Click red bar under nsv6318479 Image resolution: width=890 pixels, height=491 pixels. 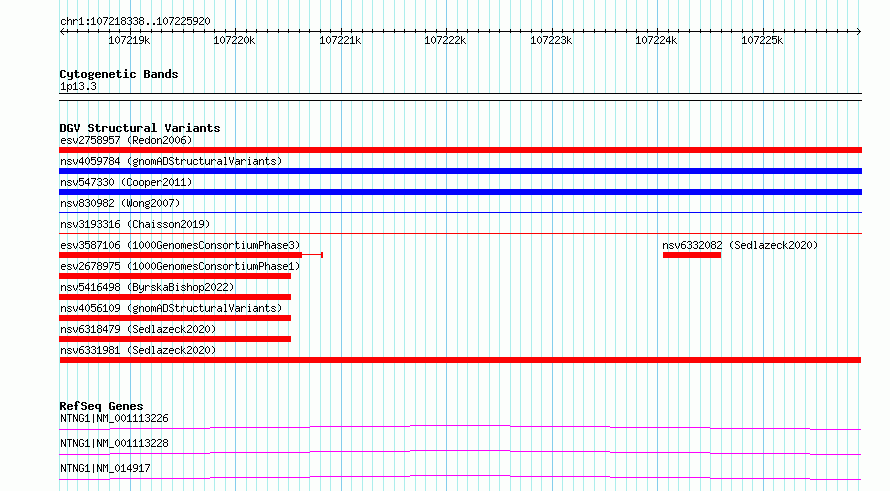(x=175, y=339)
